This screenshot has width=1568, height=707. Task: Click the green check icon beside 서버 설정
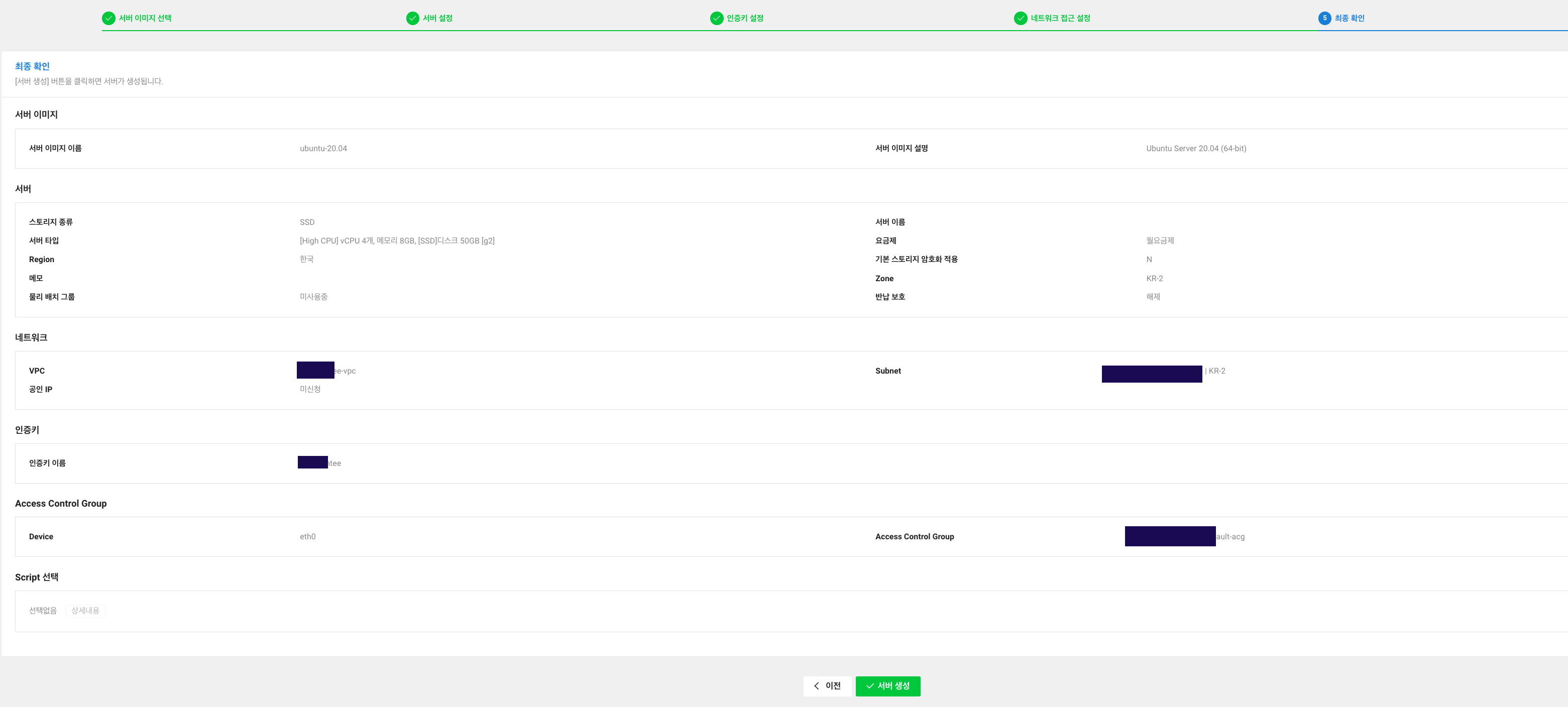coord(413,18)
